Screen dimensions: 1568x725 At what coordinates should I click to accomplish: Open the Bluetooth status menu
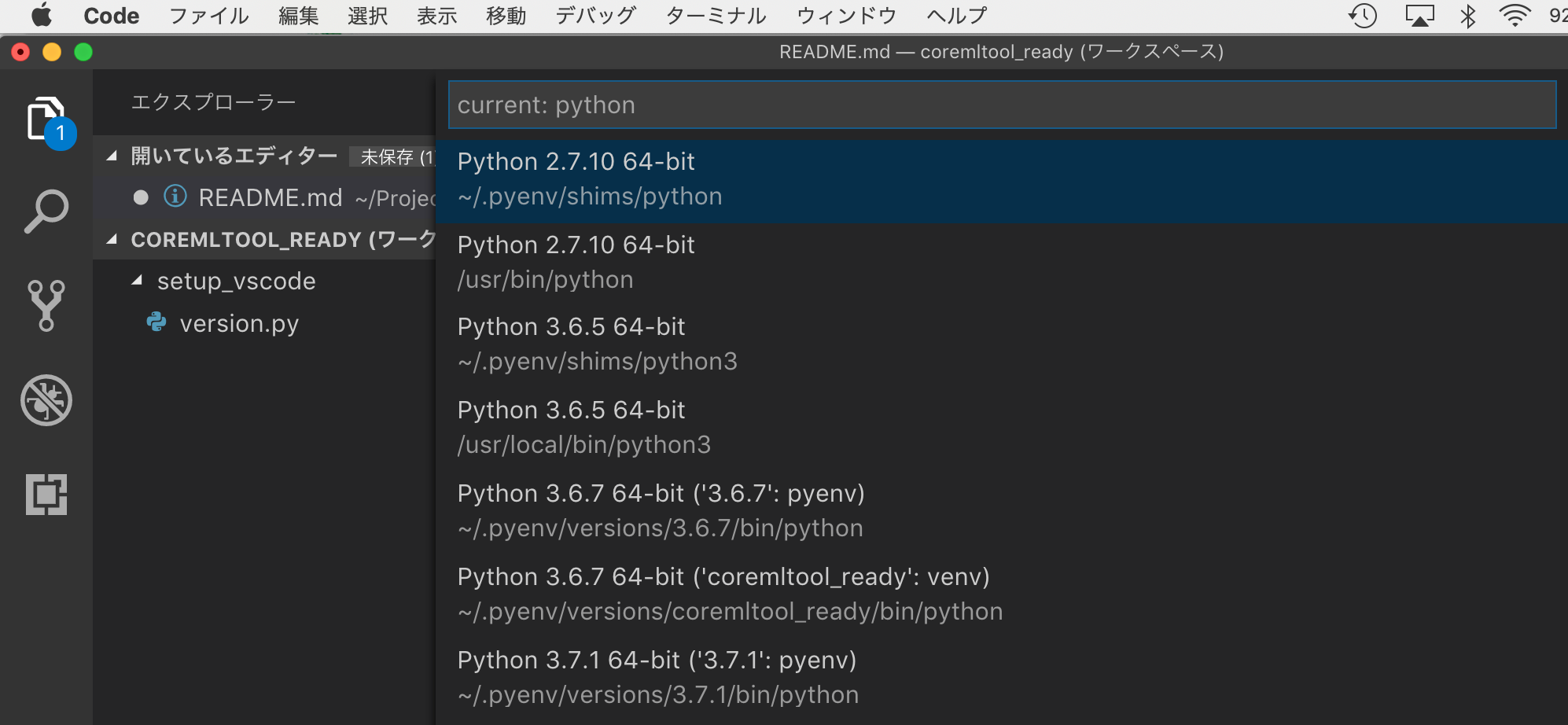point(1467,16)
